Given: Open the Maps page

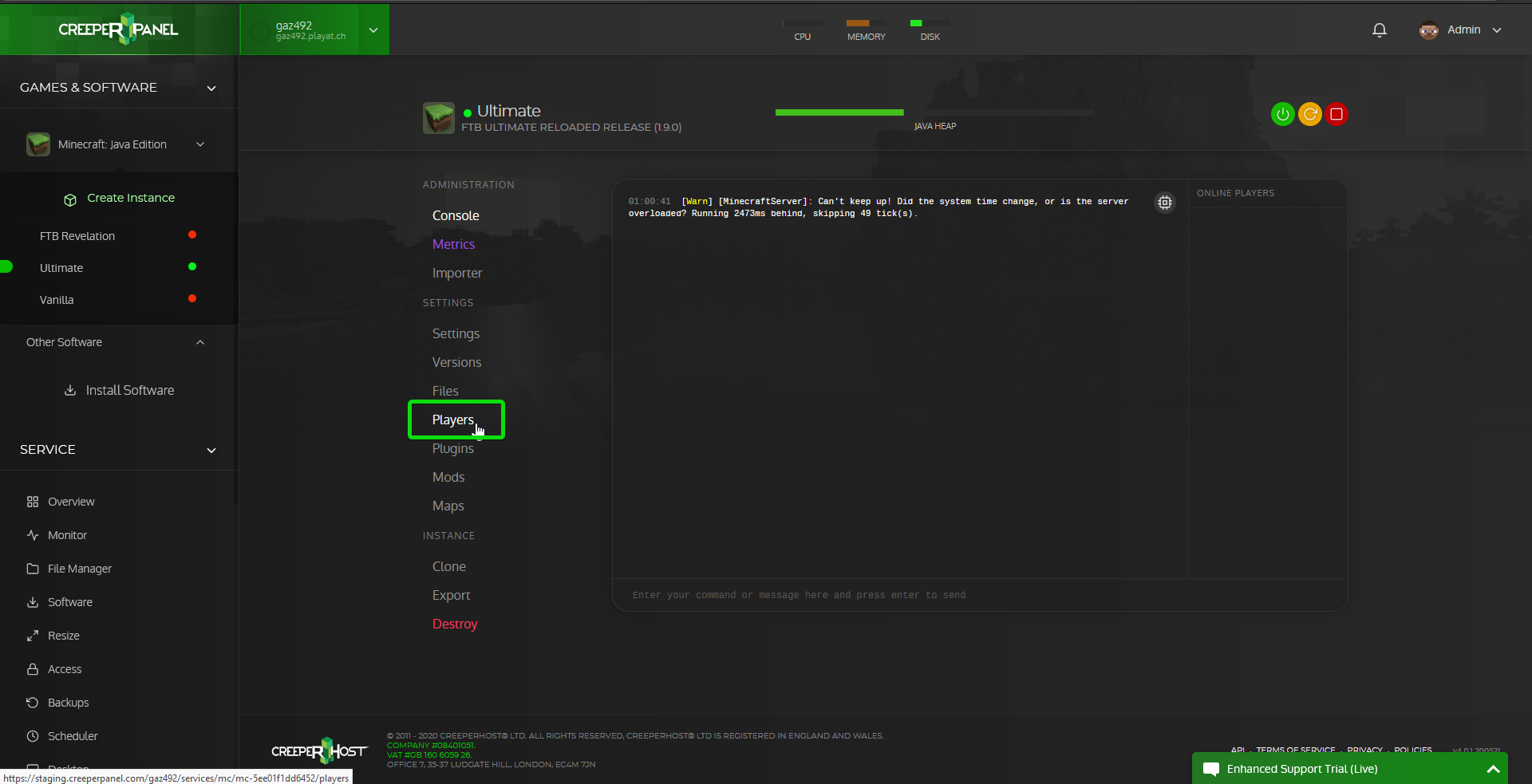Looking at the screenshot, I should (x=448, y=506).
